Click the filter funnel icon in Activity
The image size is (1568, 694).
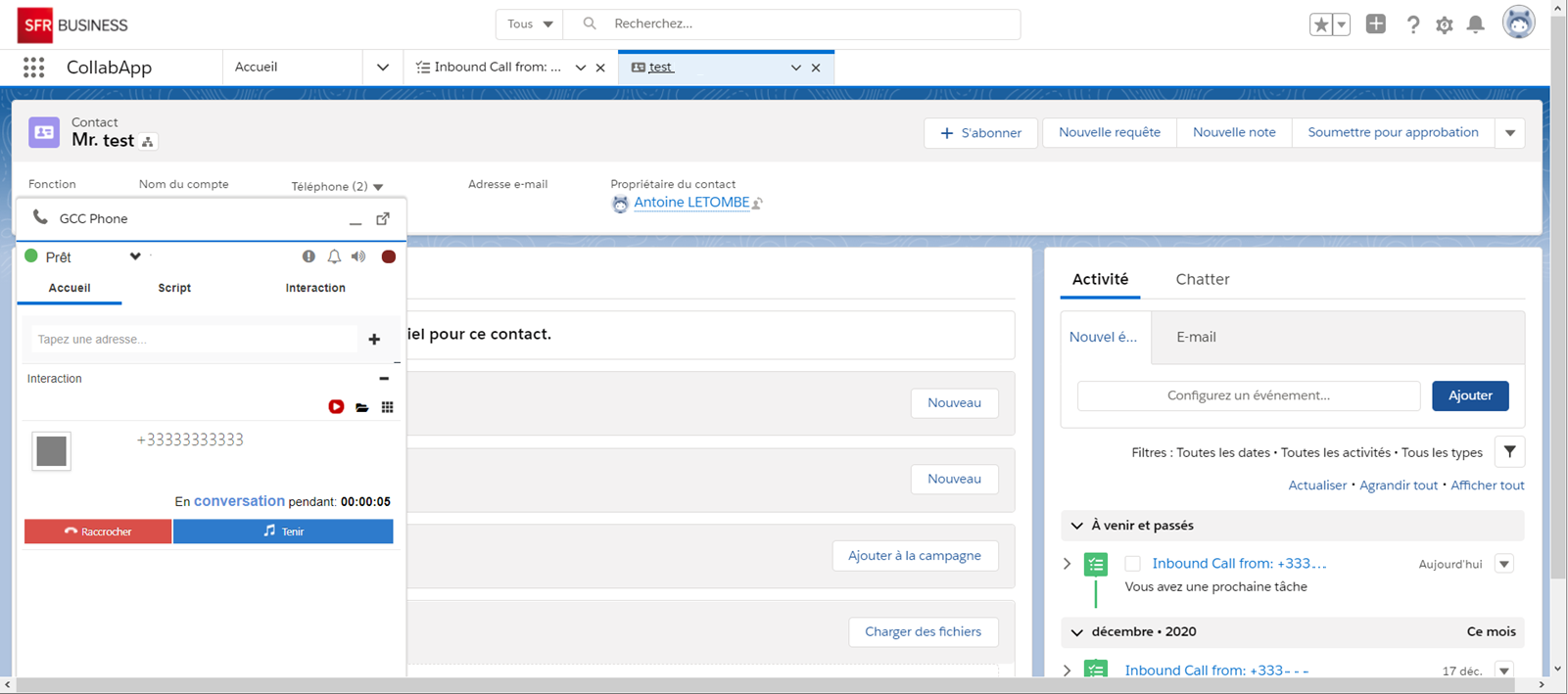(x=1509, y=452)
